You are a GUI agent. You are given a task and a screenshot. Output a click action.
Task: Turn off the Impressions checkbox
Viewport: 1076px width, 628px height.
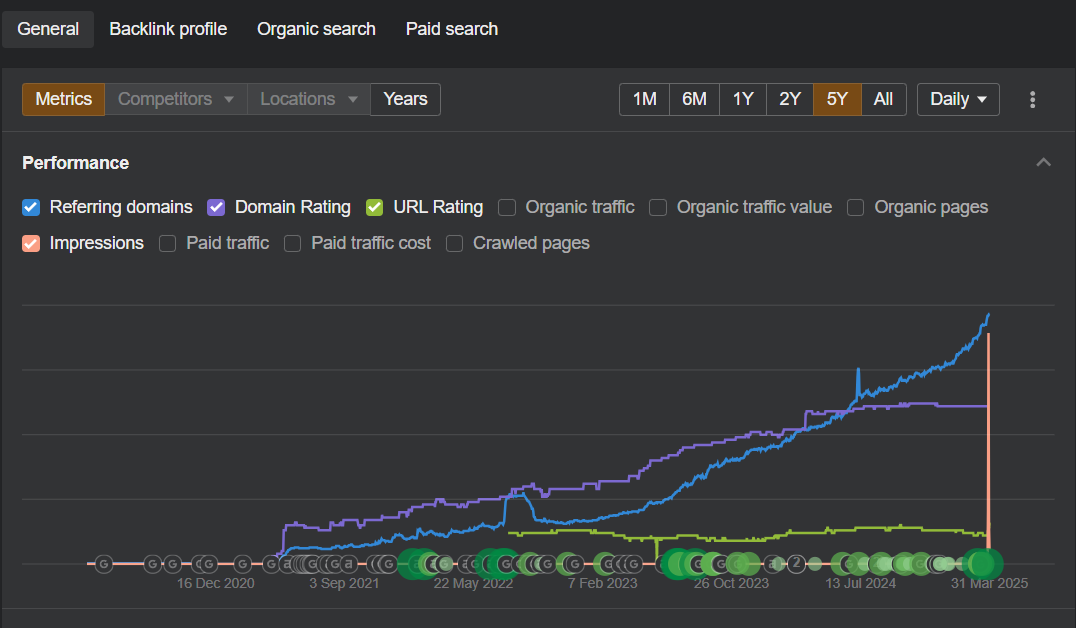point(31,244)
